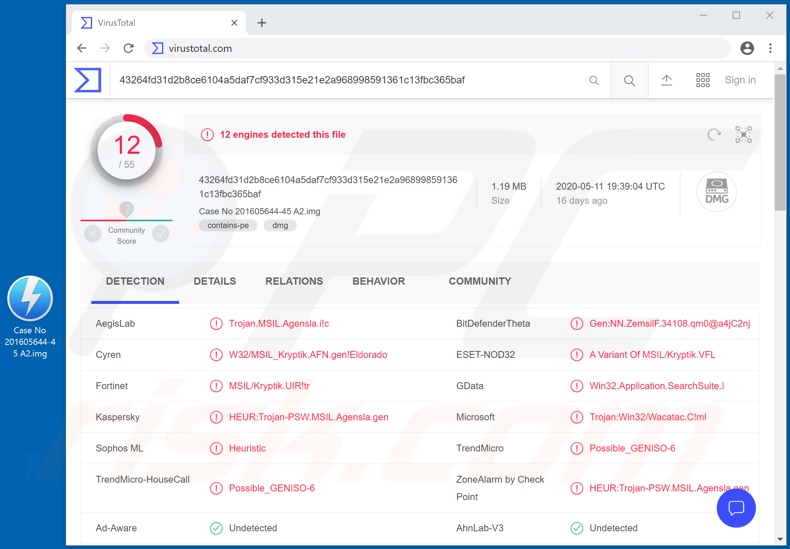Switch to the DETECTION tab
790x549 pixels.
pyautogui.click(x=135, y=281)
